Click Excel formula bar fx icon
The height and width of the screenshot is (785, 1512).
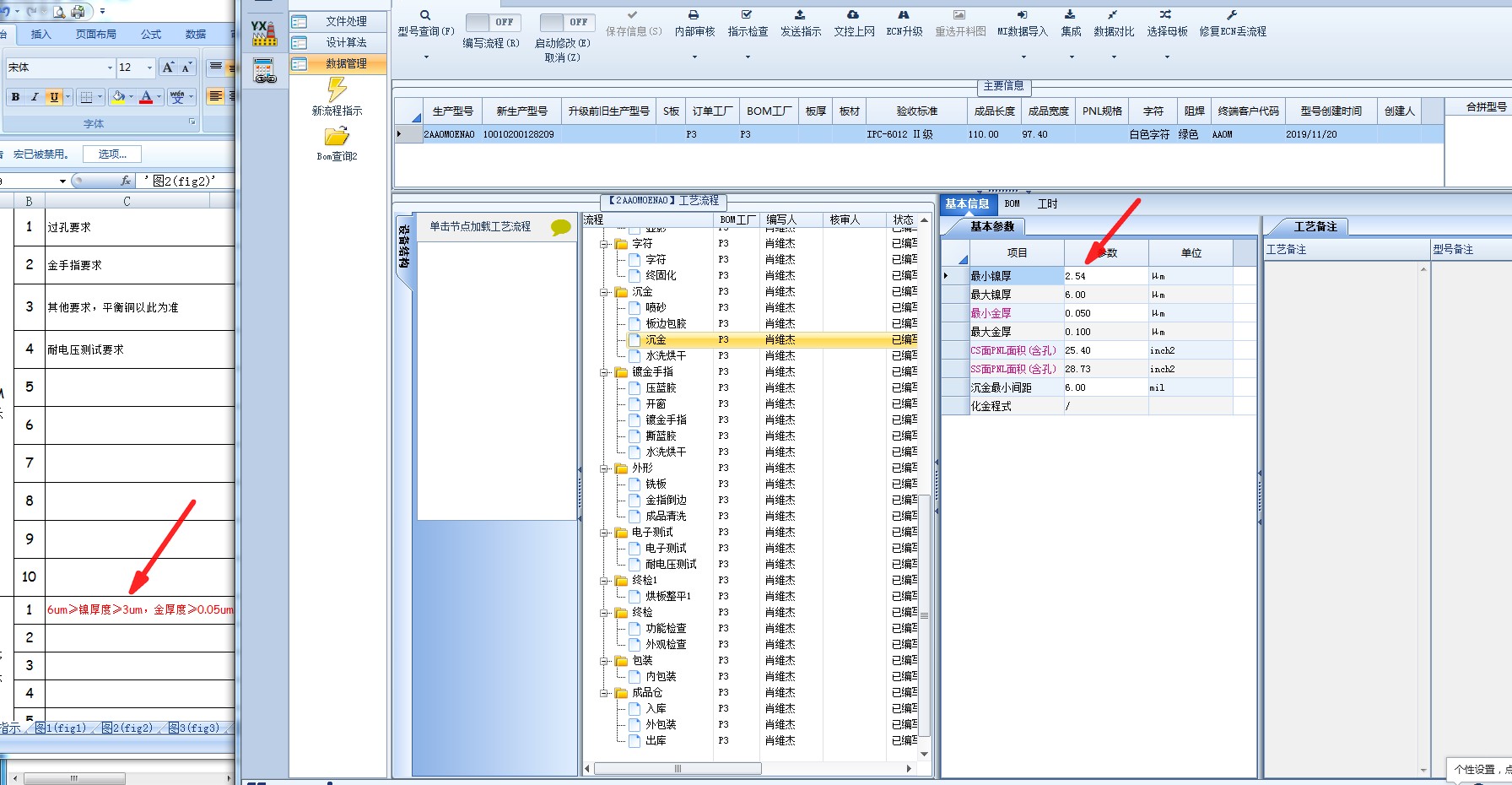126,181
